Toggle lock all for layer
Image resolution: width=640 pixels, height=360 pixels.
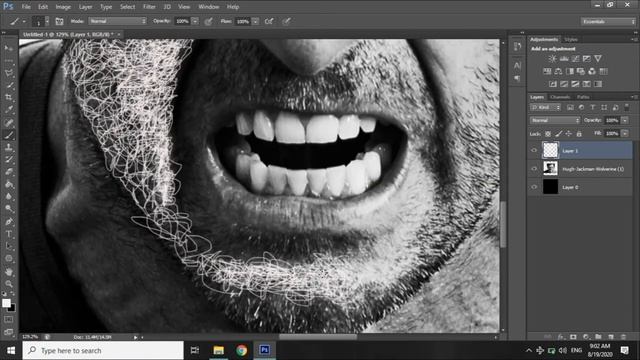pyautogui.click(x=579, y=133)
